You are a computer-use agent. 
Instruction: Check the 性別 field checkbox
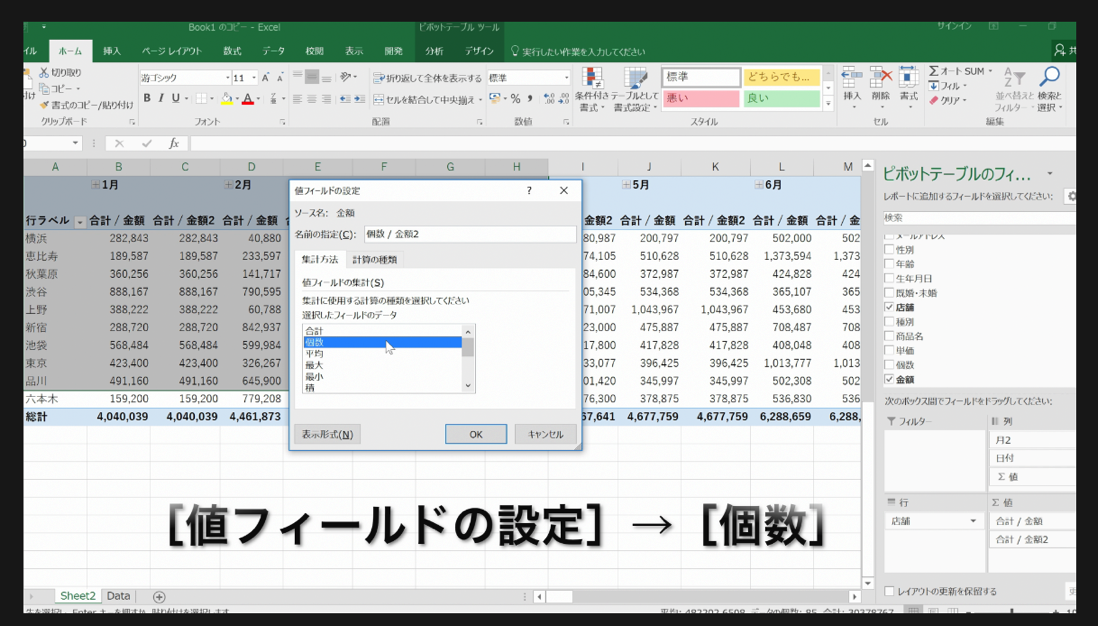click(x=889, y=249)
